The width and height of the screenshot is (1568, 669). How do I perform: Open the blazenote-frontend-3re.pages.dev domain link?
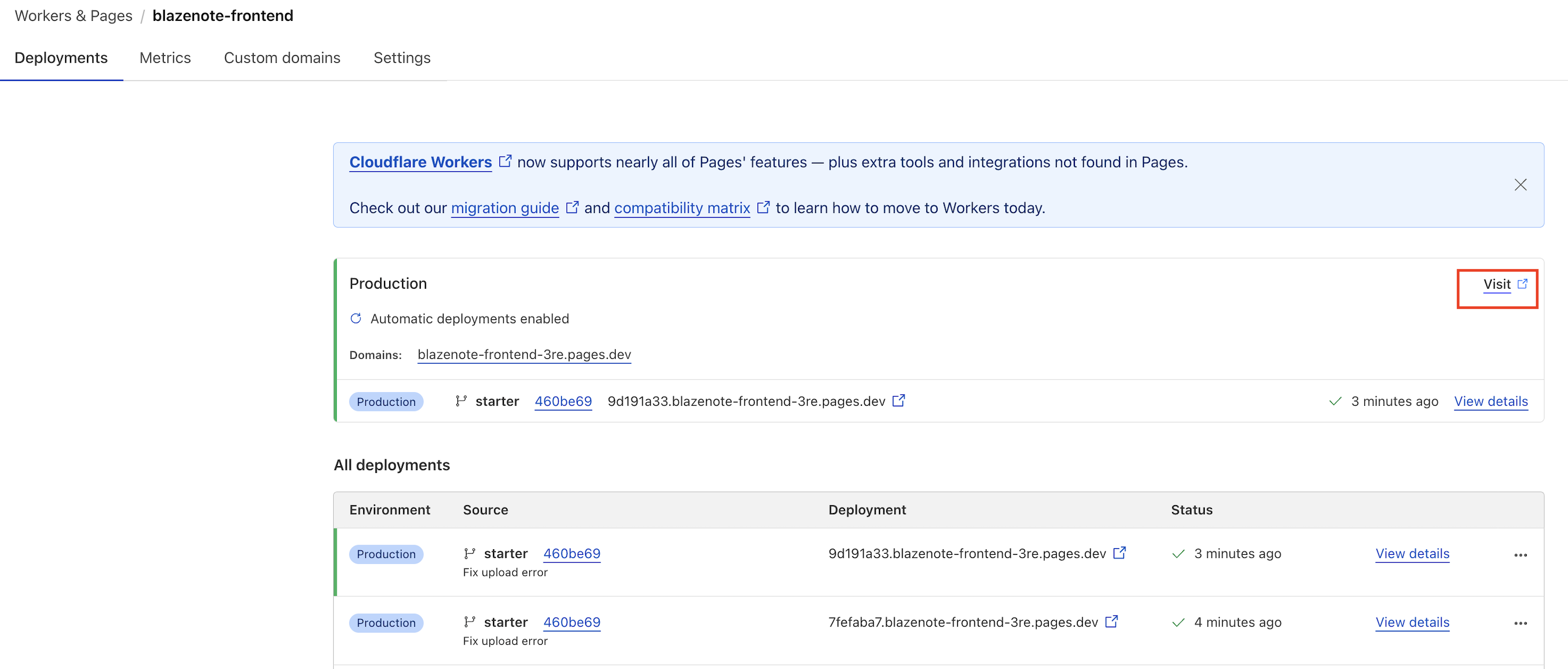pyautogui.click(x=524, y=354)
